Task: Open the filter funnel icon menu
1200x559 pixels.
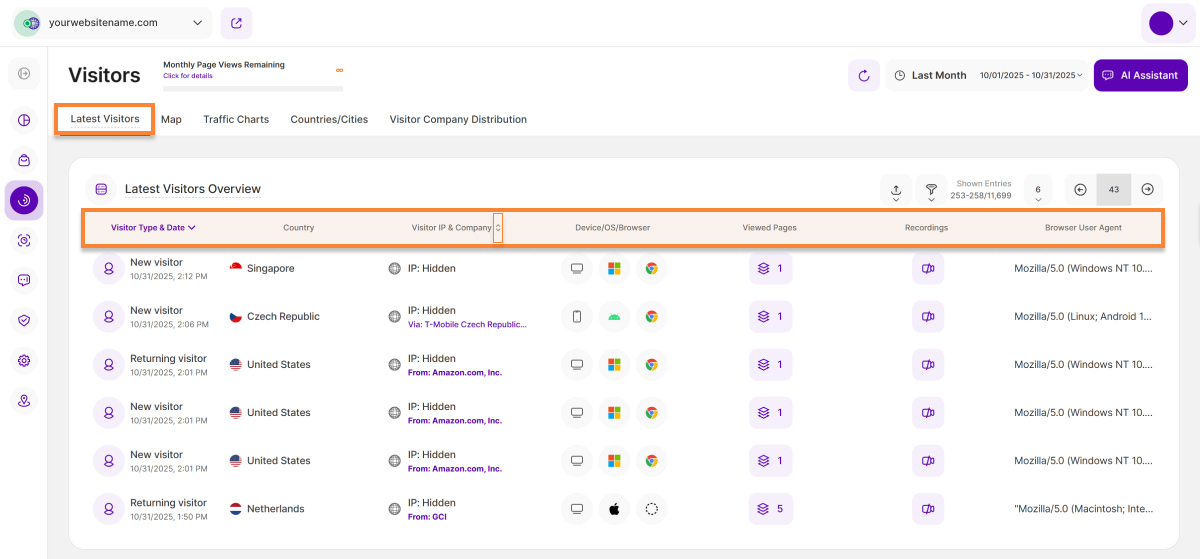Action: 931,190
